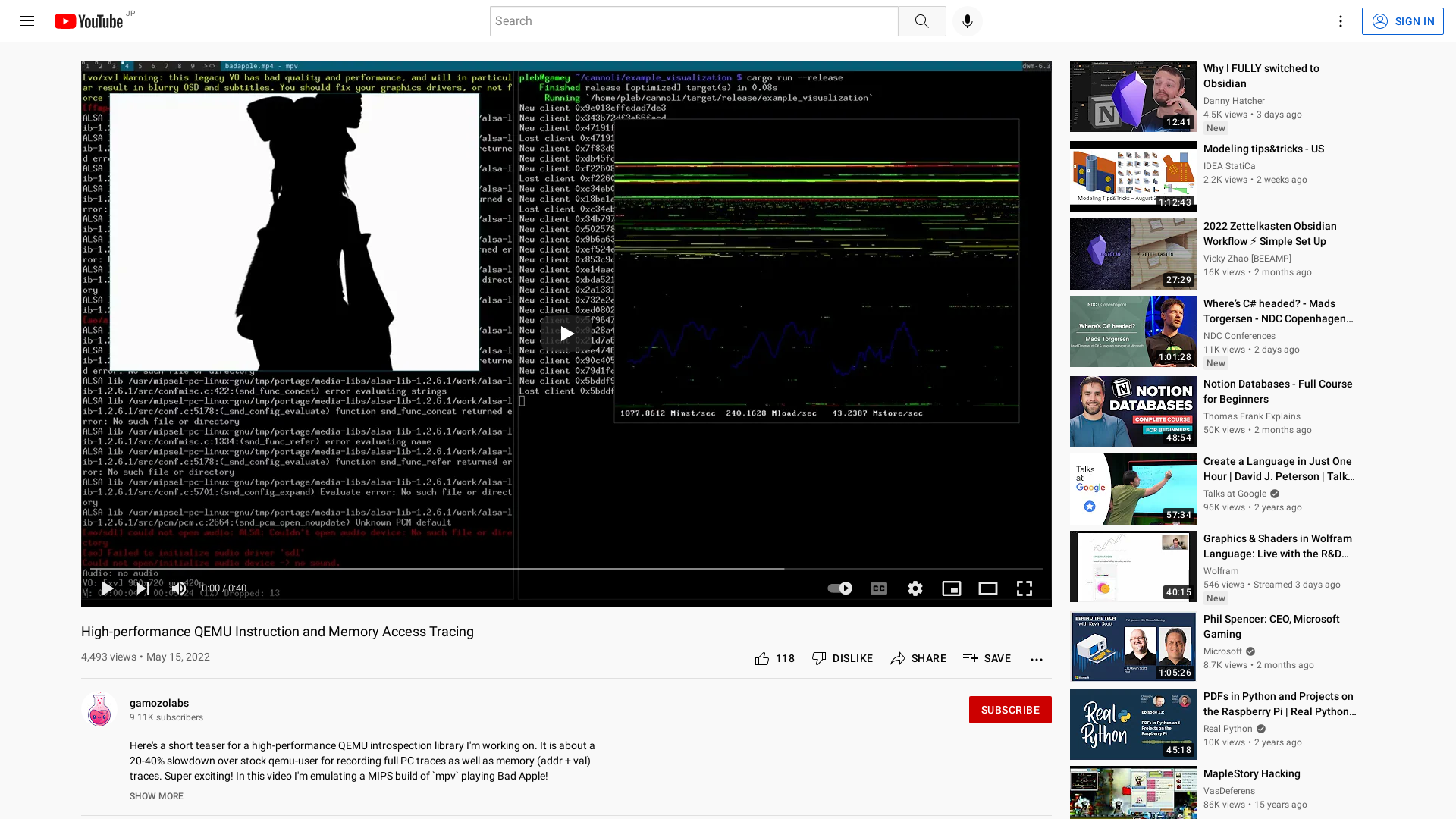Click IDEA StatiCa channel name
1456x819 pixels.
1229,166
